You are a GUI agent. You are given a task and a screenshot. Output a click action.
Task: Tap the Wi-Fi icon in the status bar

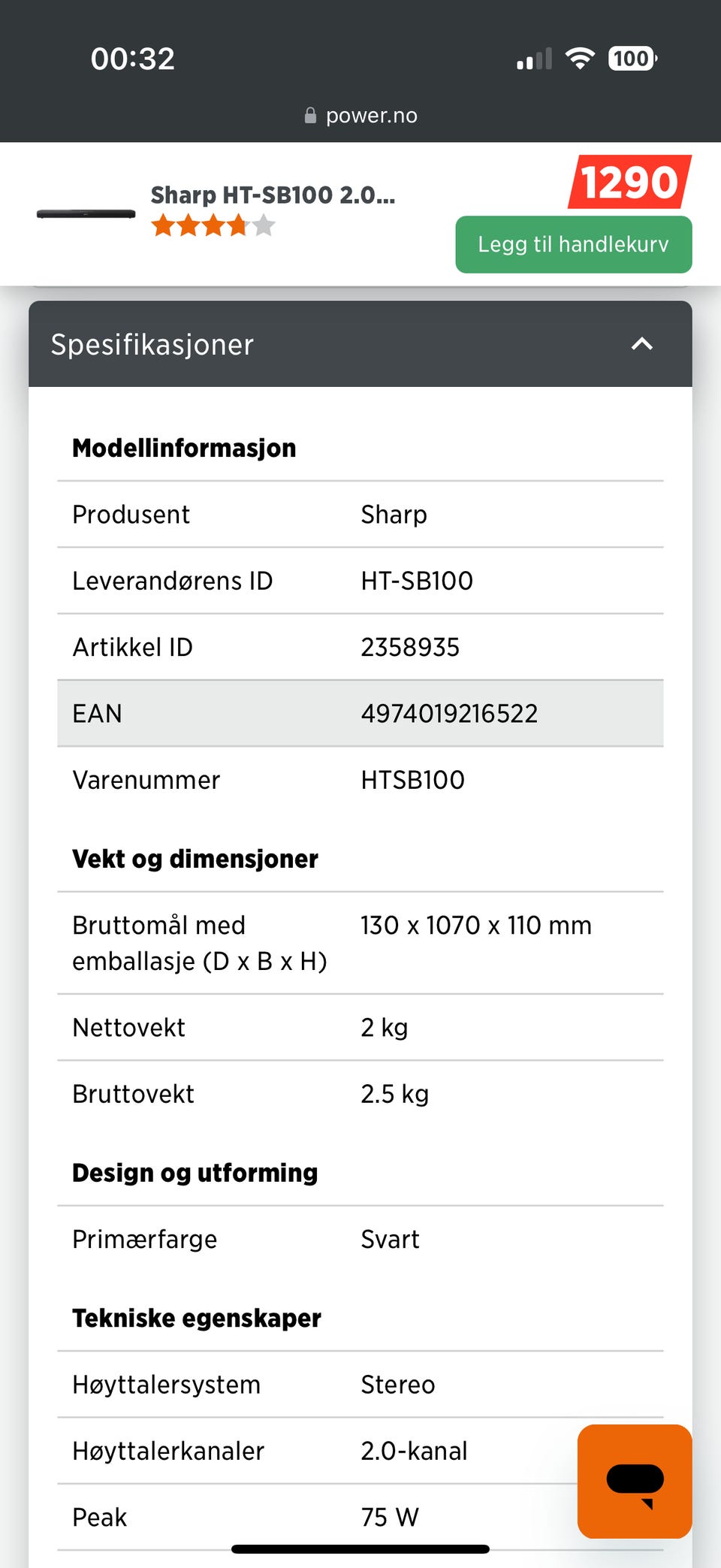578,57
